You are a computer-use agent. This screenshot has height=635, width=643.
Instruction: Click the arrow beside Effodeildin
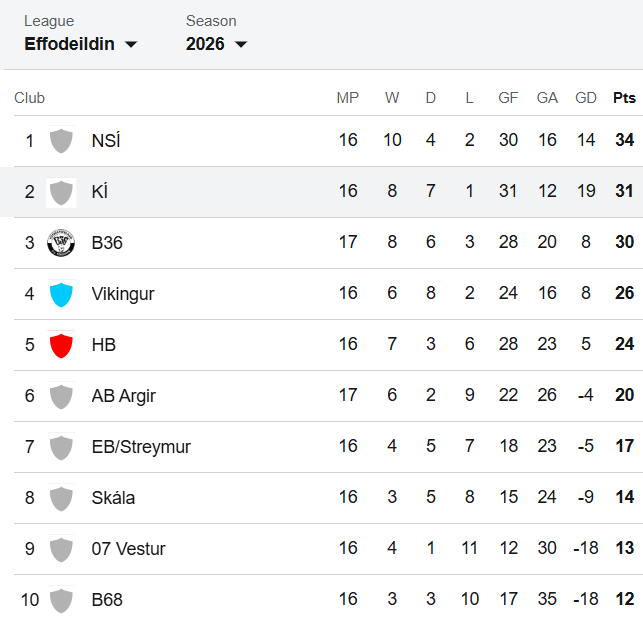point(131,44)
